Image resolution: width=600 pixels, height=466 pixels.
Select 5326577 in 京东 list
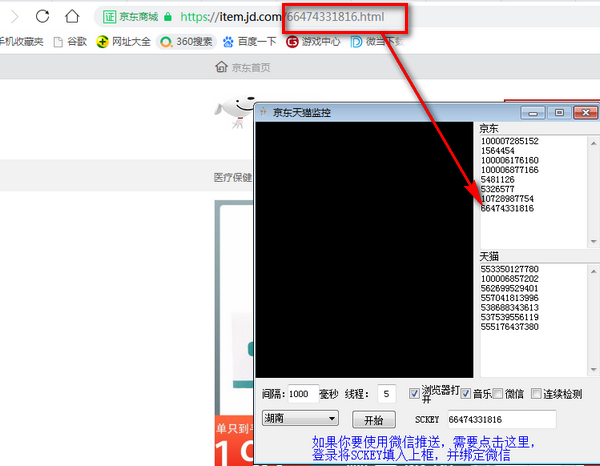point(498,189)
